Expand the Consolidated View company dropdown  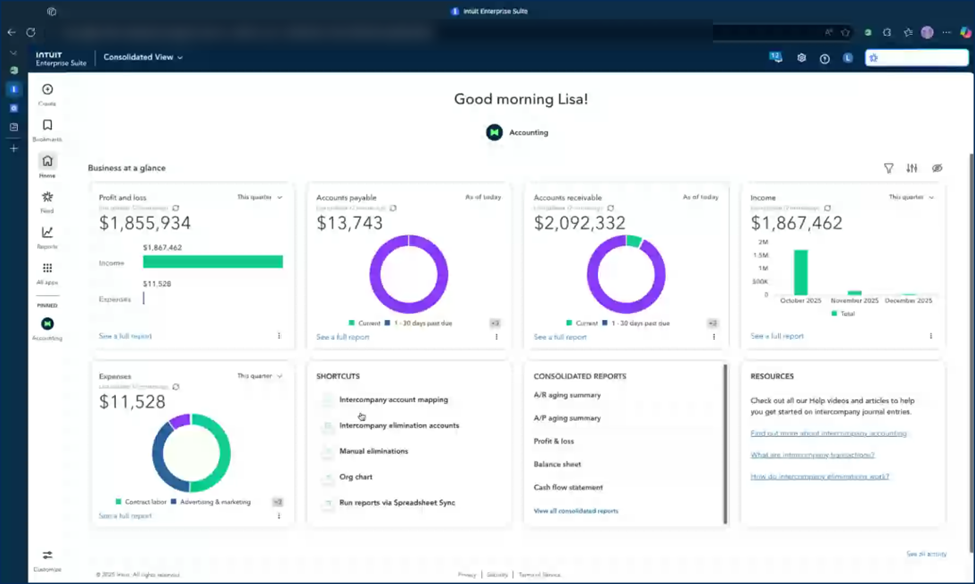pos(143,58)
